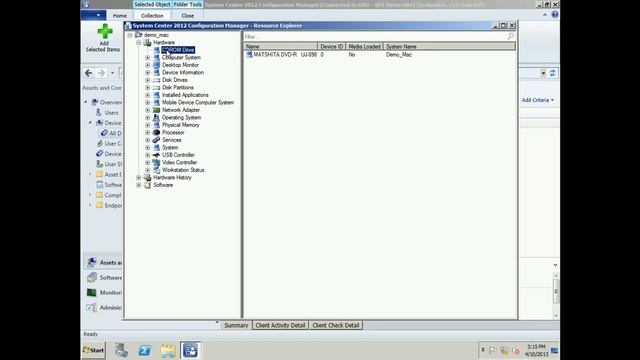Open Software Library workspace icon
The width and height of the screenshot is (640, 360).
tap(92, 278)
